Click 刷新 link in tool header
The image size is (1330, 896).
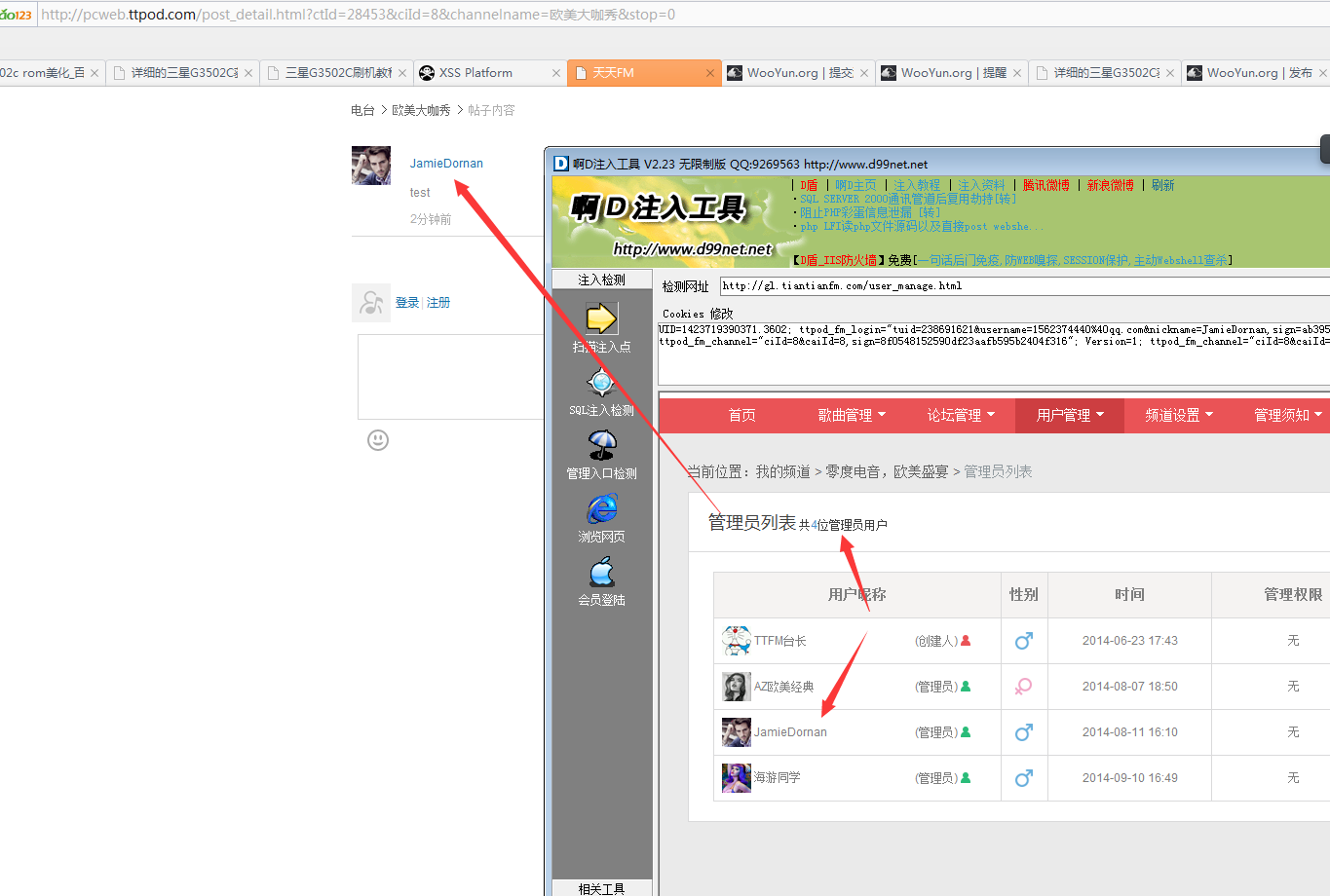(1162, 185)
